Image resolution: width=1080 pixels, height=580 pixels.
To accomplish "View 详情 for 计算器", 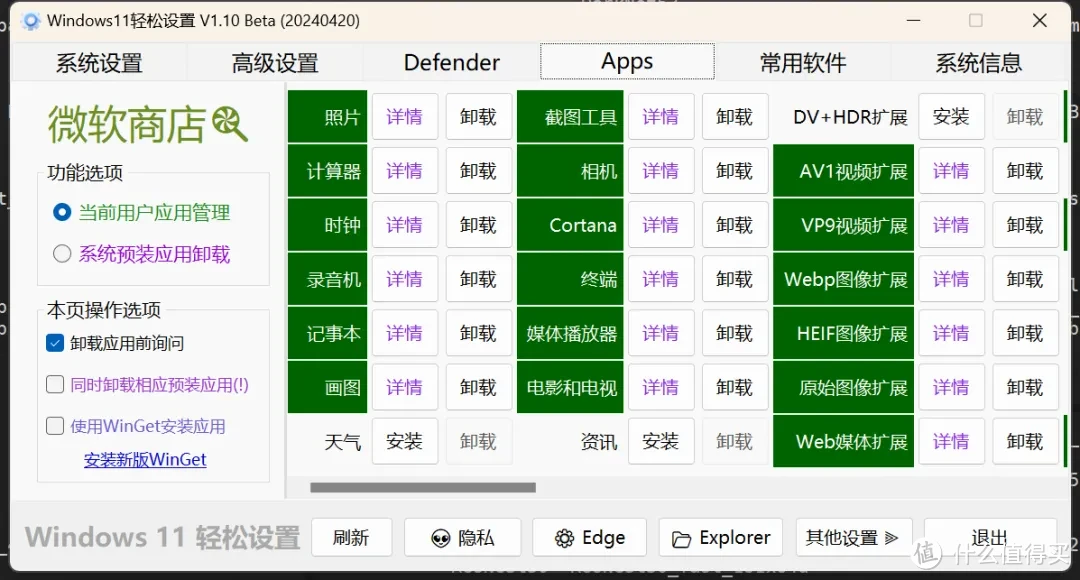I will click(404, 171).
